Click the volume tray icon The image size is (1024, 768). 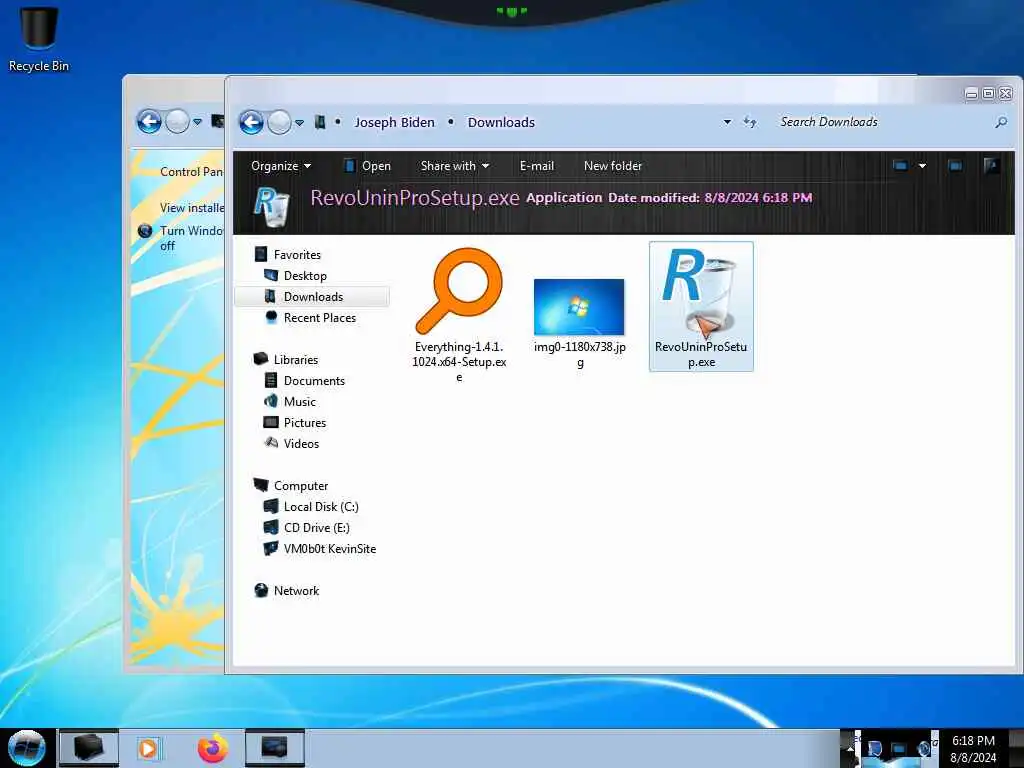pos(923,749)
